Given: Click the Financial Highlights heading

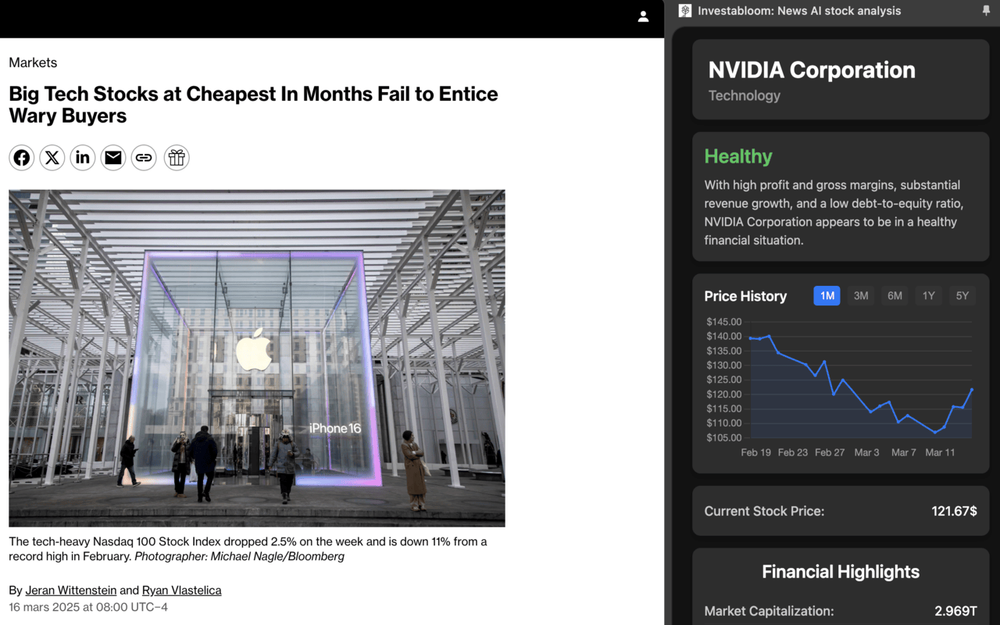Looking at the screenshot, I should click(x=841, y=572).
